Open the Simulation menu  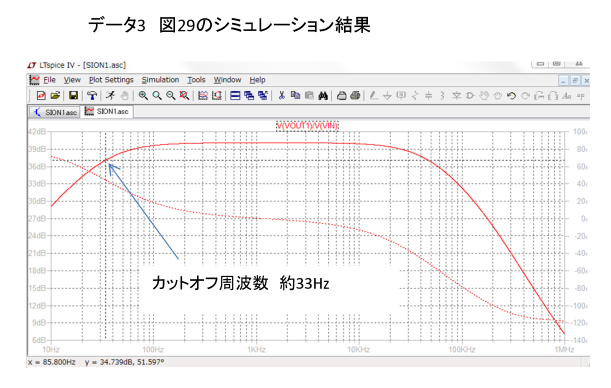click(160, 80)
